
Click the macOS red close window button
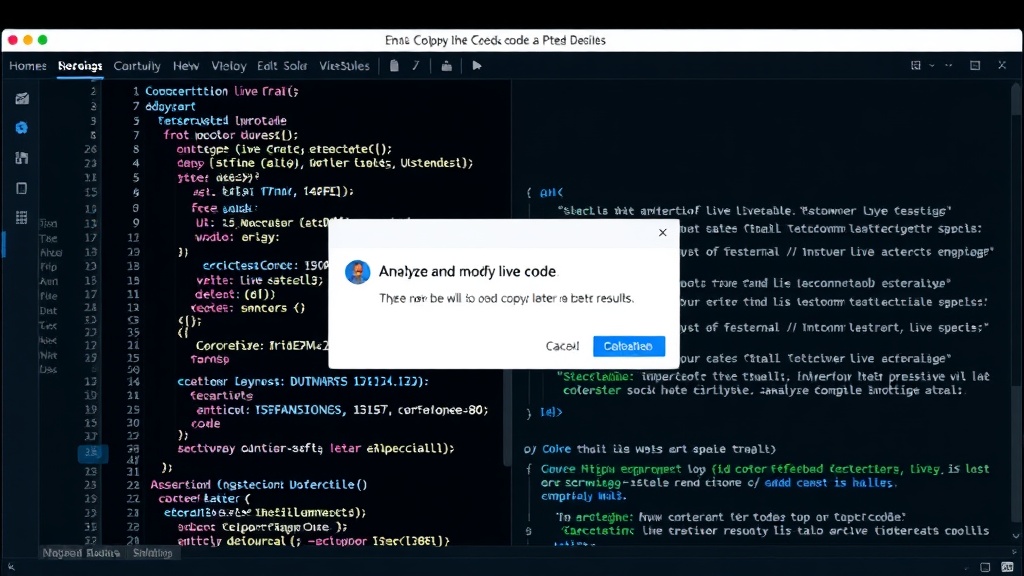click(x=12, y=40)
